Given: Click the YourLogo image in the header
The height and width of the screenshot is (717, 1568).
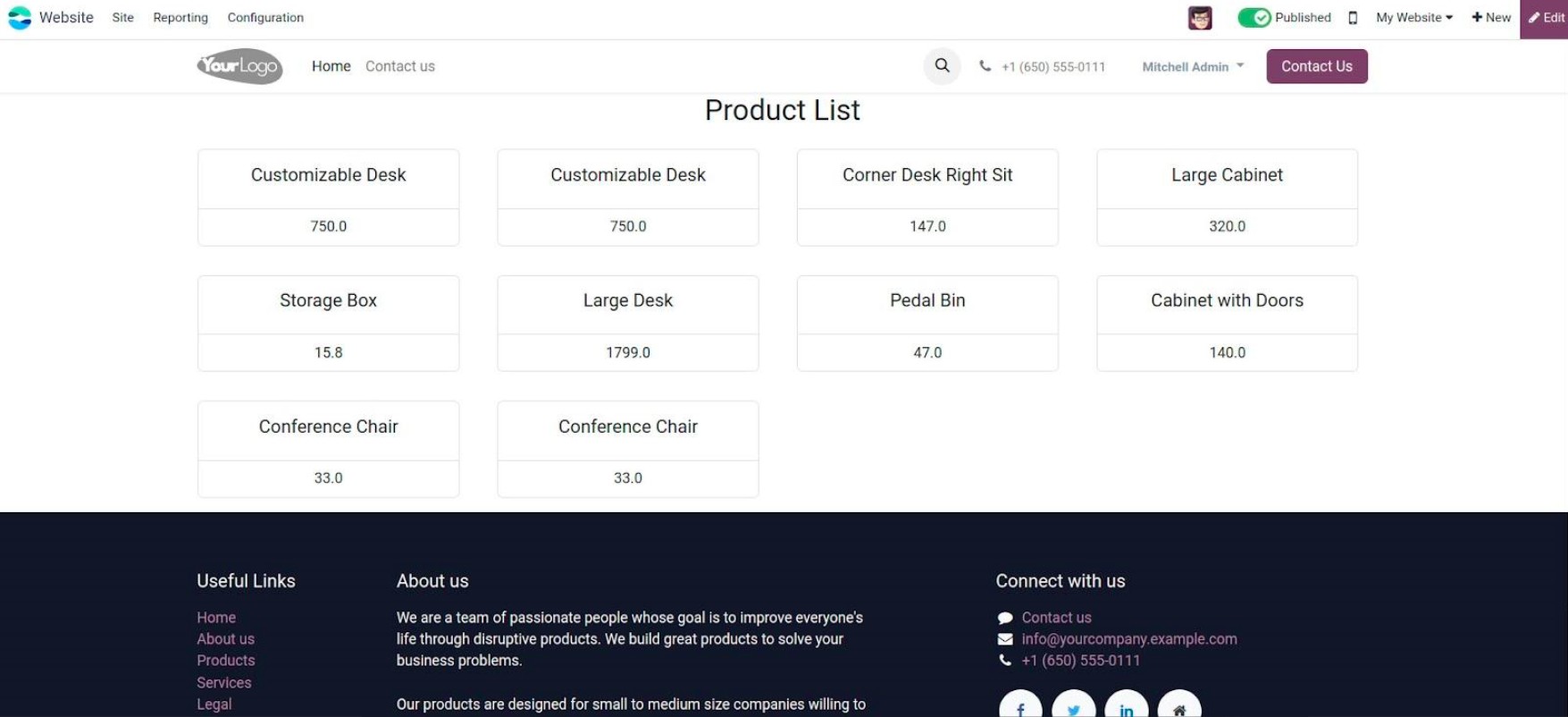Looking at the screenshot, I should (239, 65).
